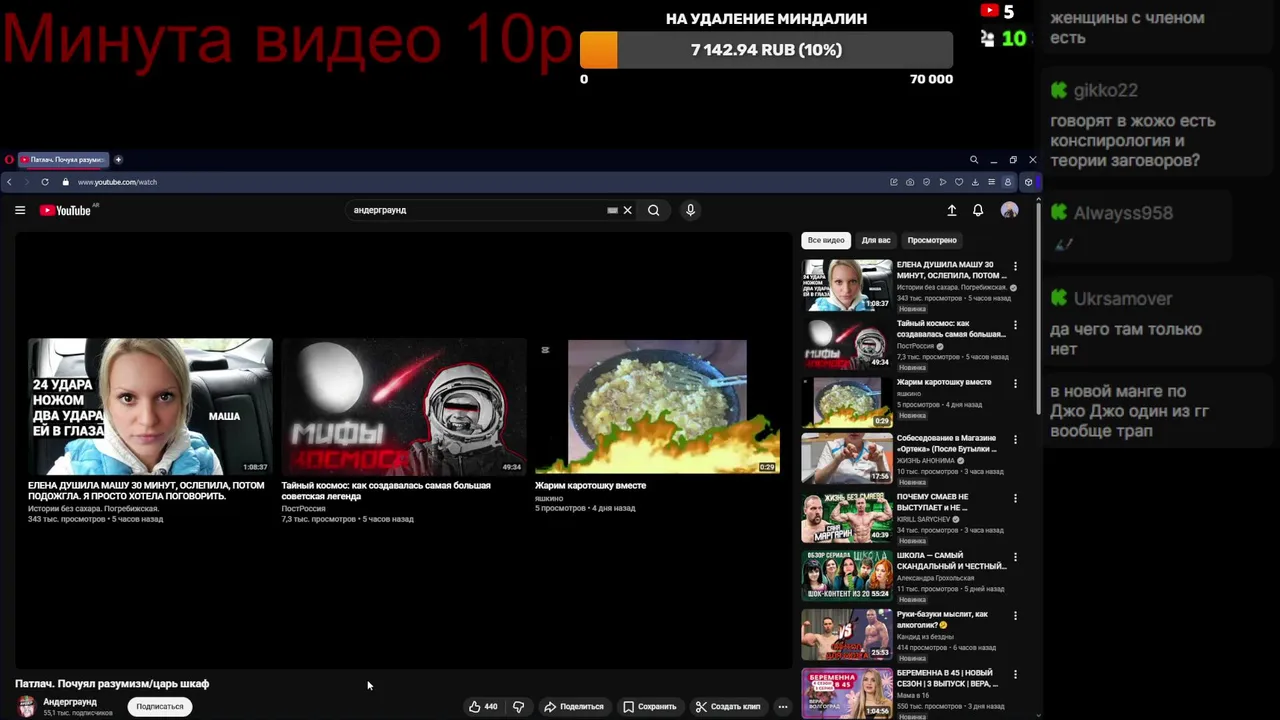Click the site lock security icon

66,182
